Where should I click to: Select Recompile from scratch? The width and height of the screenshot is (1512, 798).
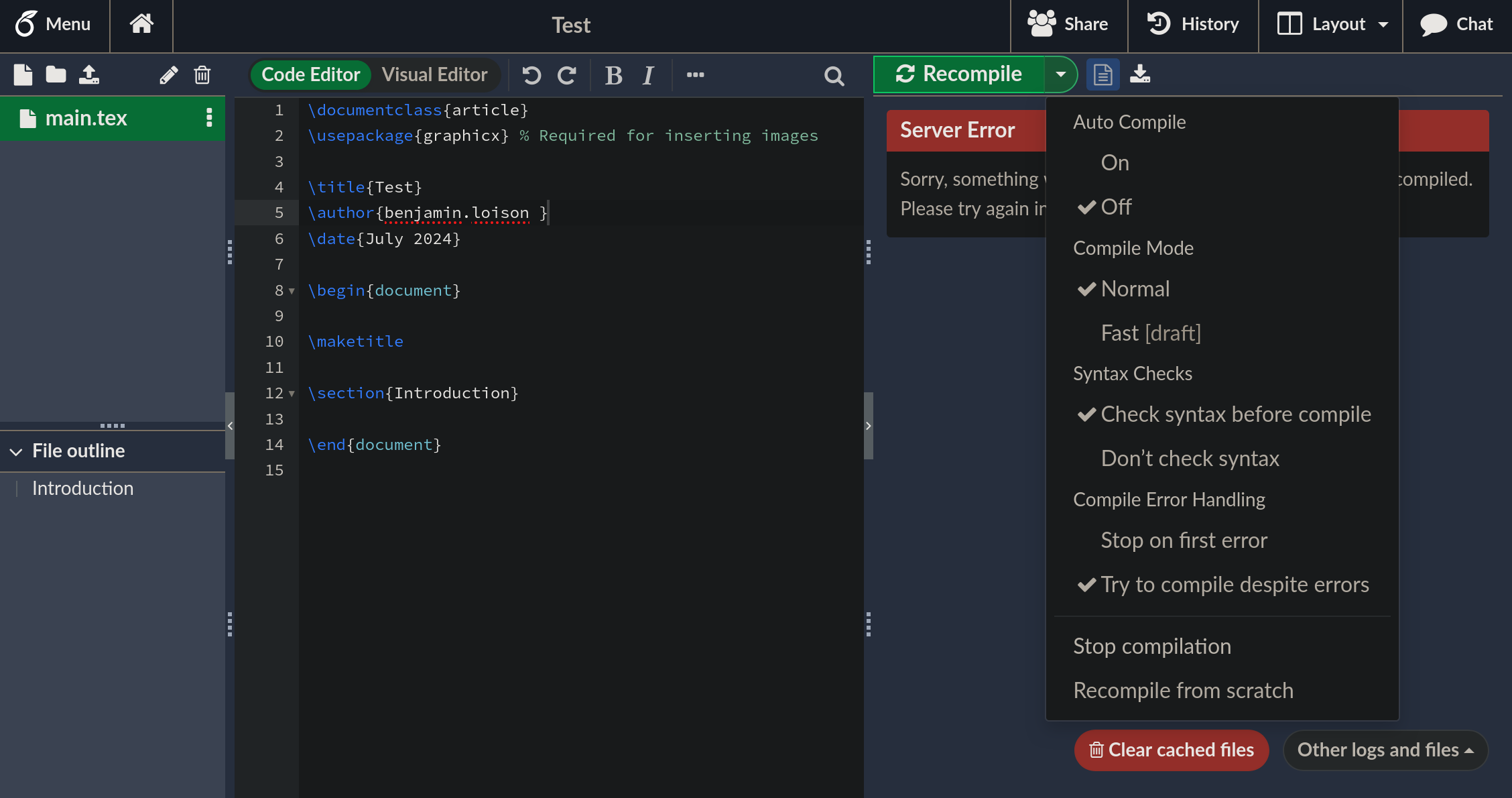pos(1183,691)
